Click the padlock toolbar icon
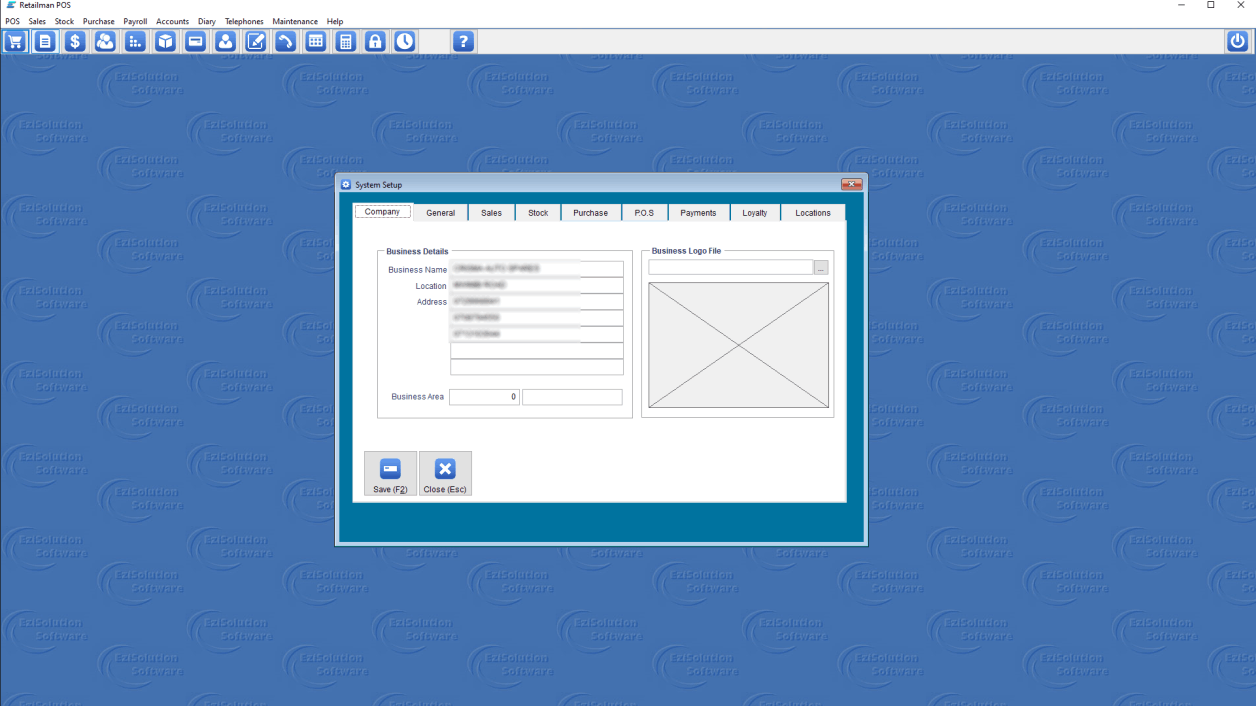The height and width of the screenshot is (706, 1256). coord(375,41)
